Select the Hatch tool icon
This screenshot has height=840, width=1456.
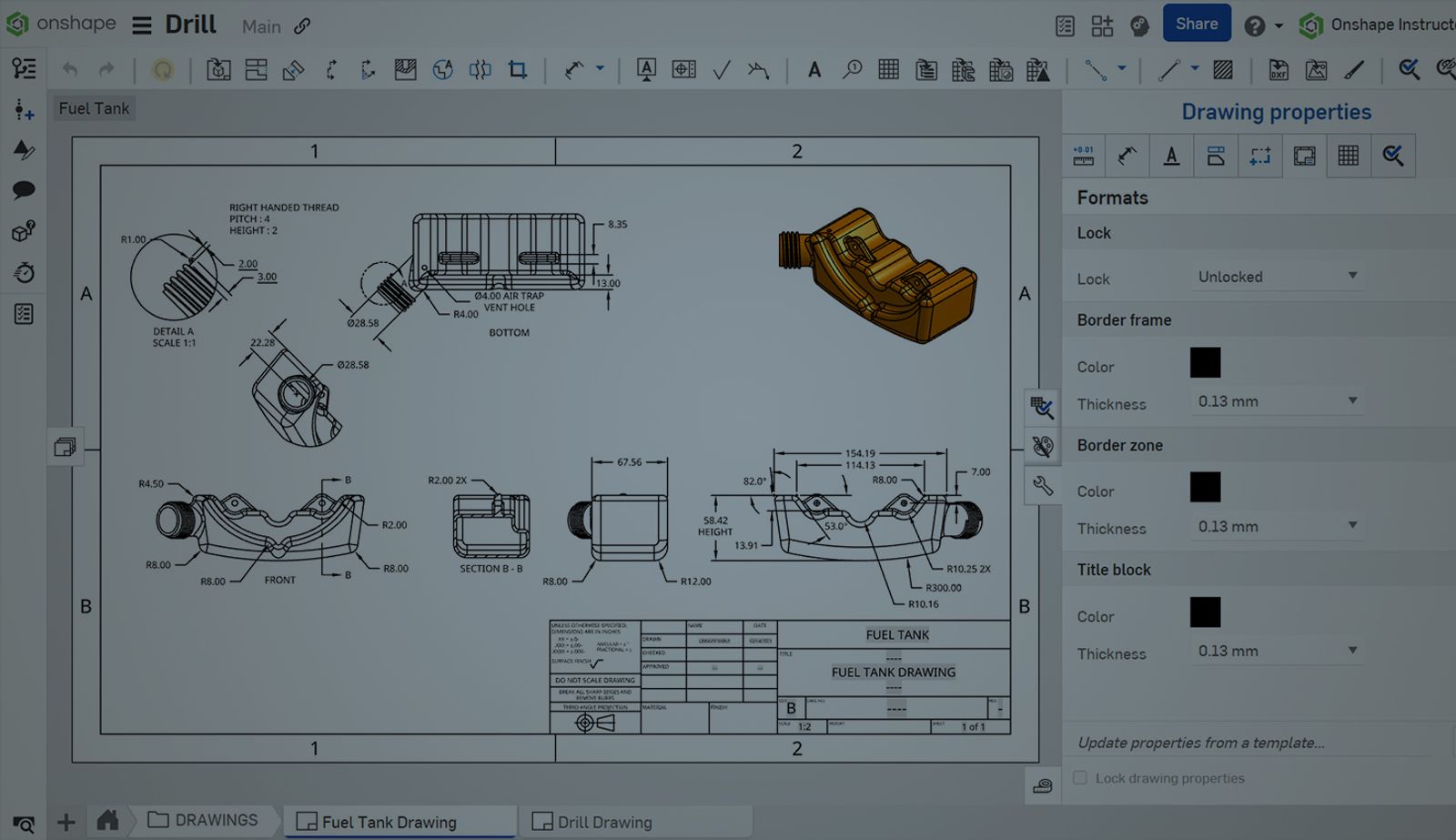1223,70
